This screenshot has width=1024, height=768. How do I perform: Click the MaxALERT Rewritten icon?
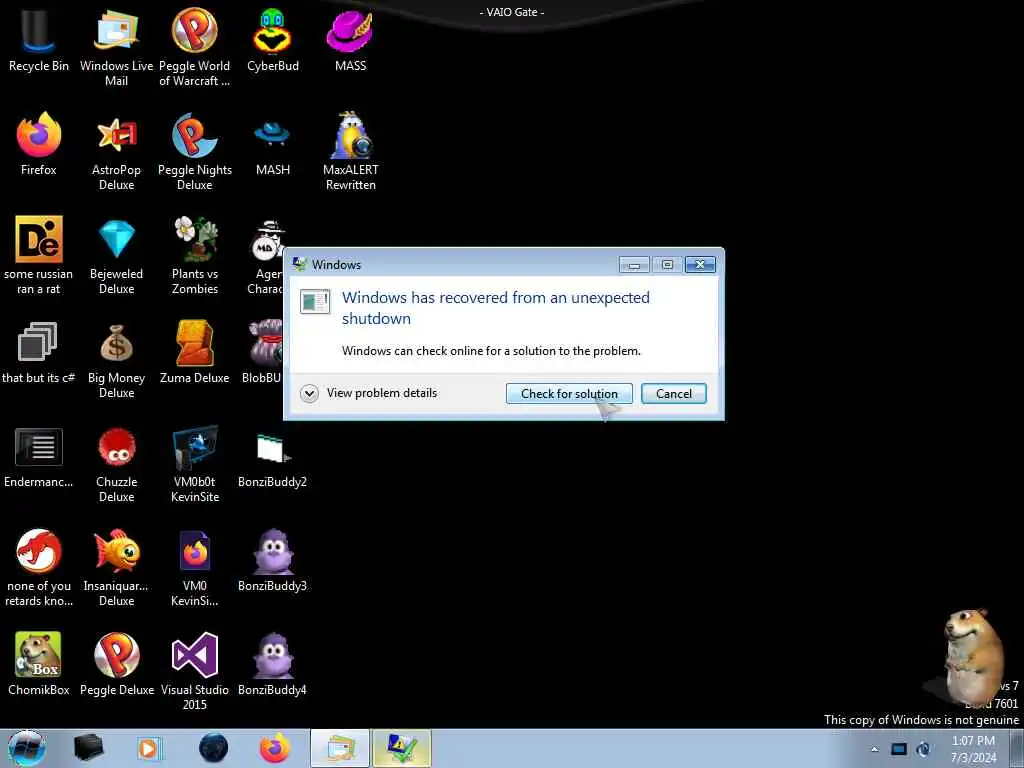[x=351, y=152]
